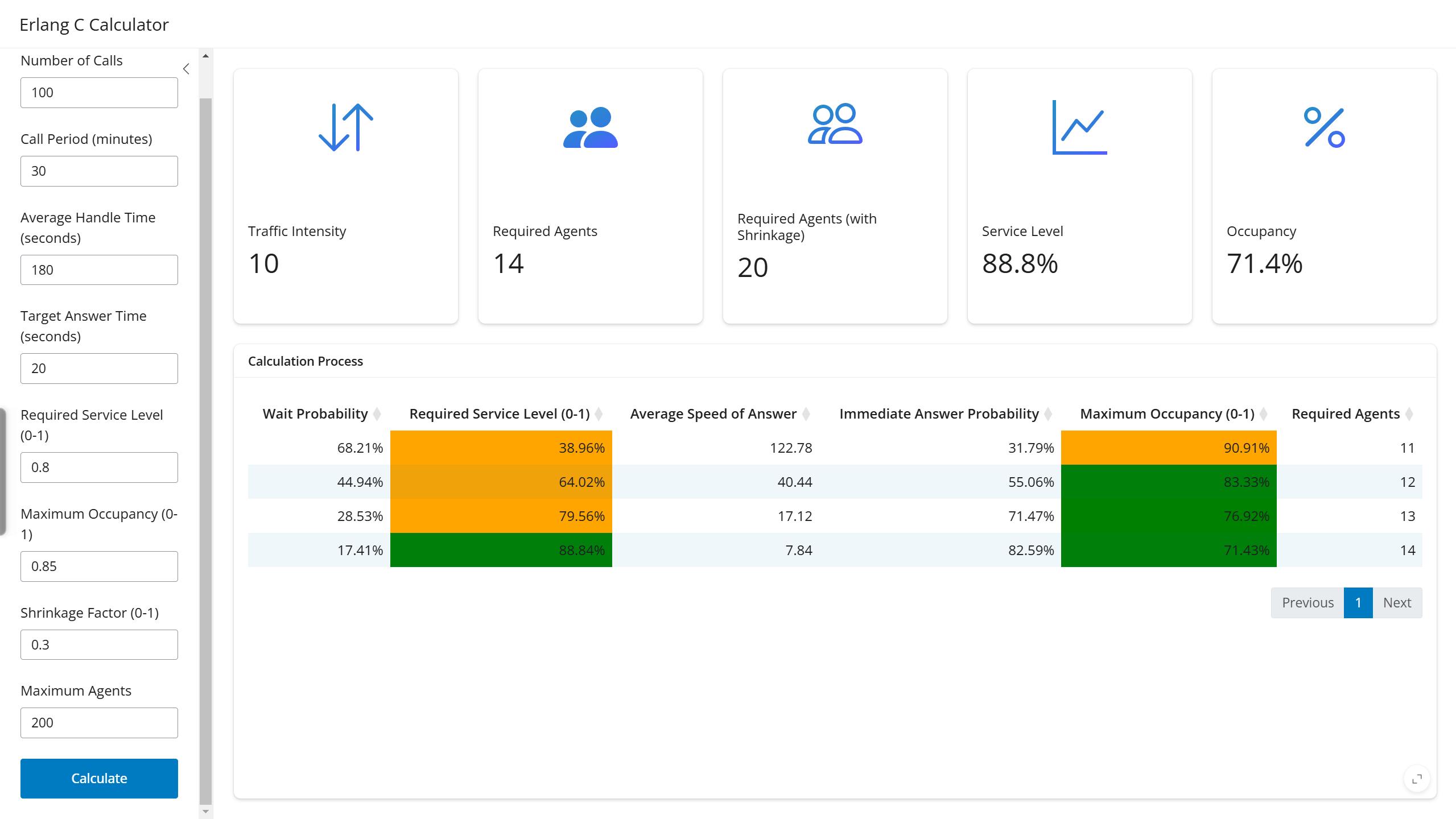Click the Number of Calls input field
Screen dimensions: 1456x819
pyautogui.click(x=99, y=93)
